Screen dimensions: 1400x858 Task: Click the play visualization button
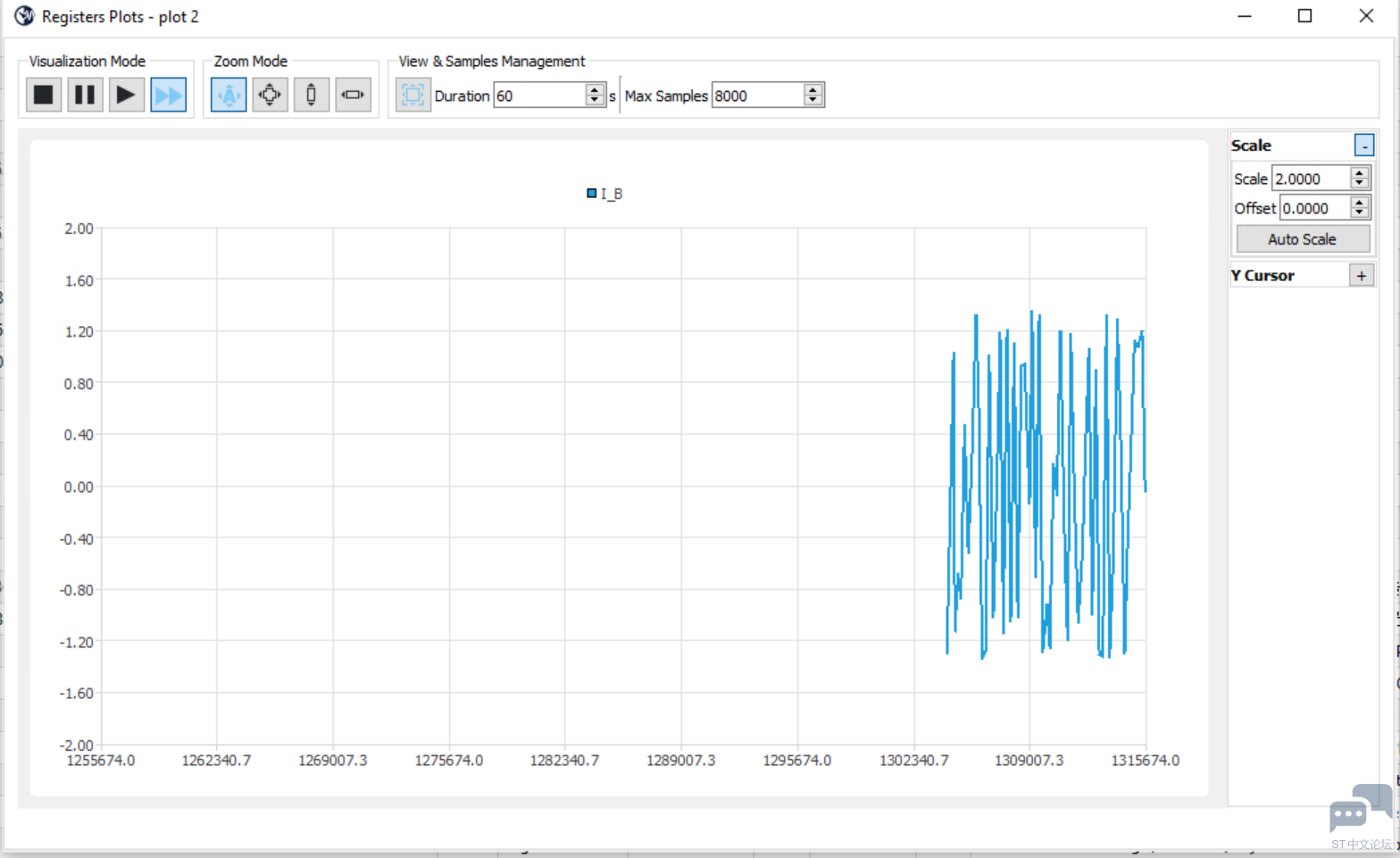(127, 95)
